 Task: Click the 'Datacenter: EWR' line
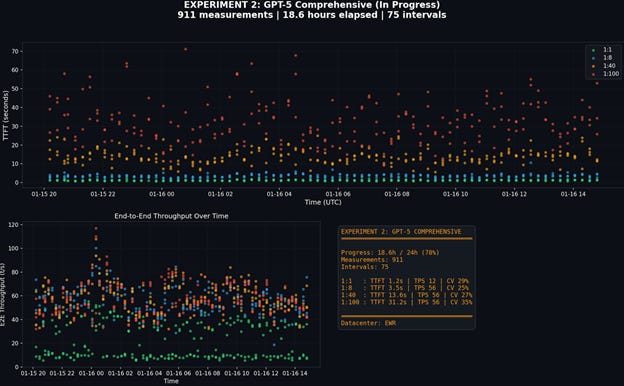point(368,323)
